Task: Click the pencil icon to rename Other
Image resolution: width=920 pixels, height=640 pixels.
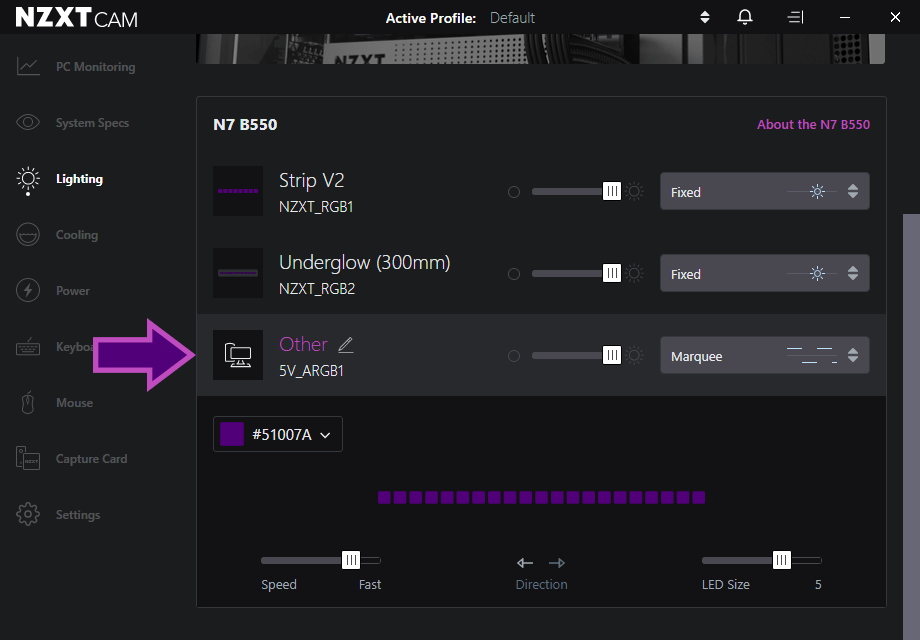Action: click(x=345, y=344)
